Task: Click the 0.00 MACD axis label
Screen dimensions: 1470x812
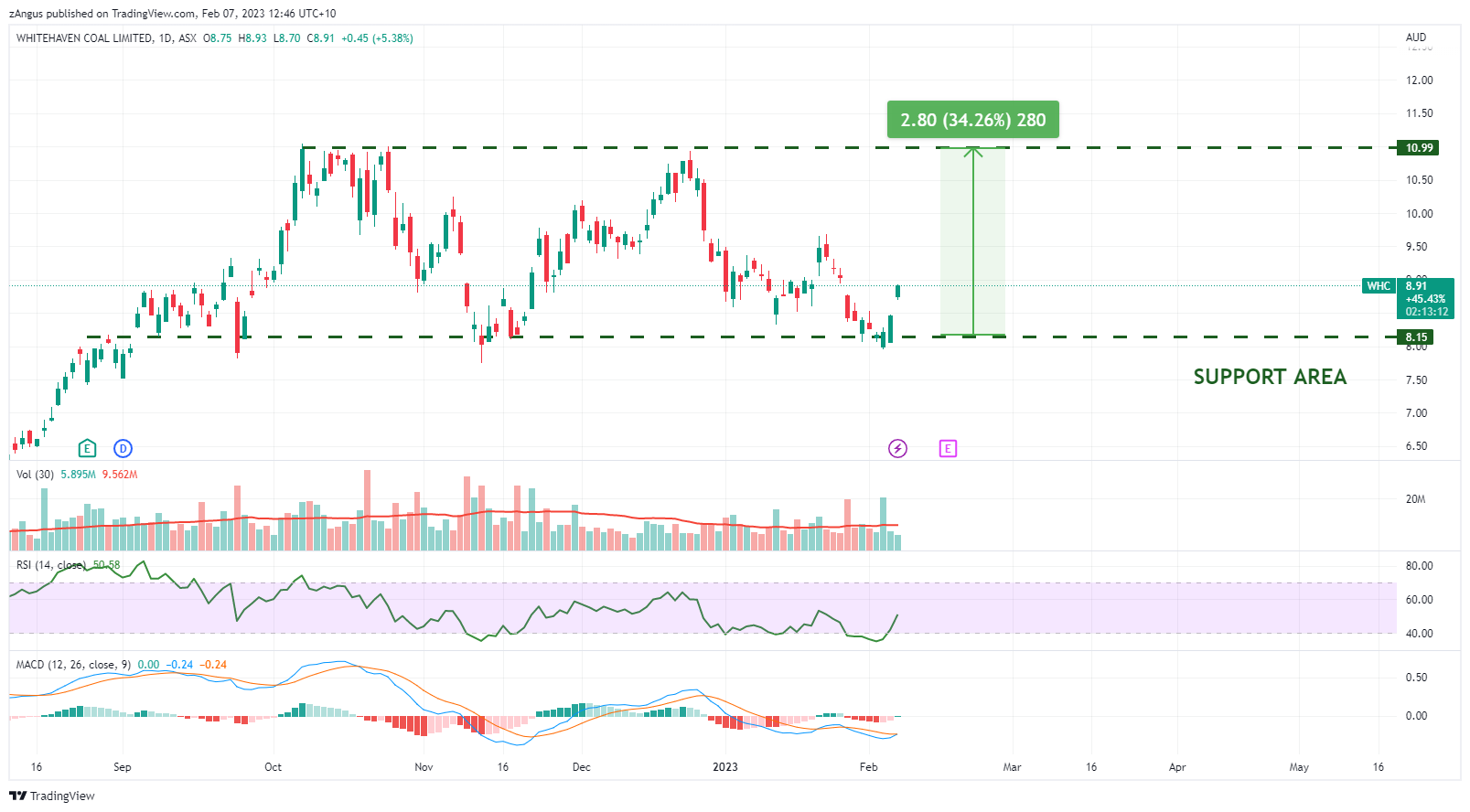Action: pos(1417,716)
